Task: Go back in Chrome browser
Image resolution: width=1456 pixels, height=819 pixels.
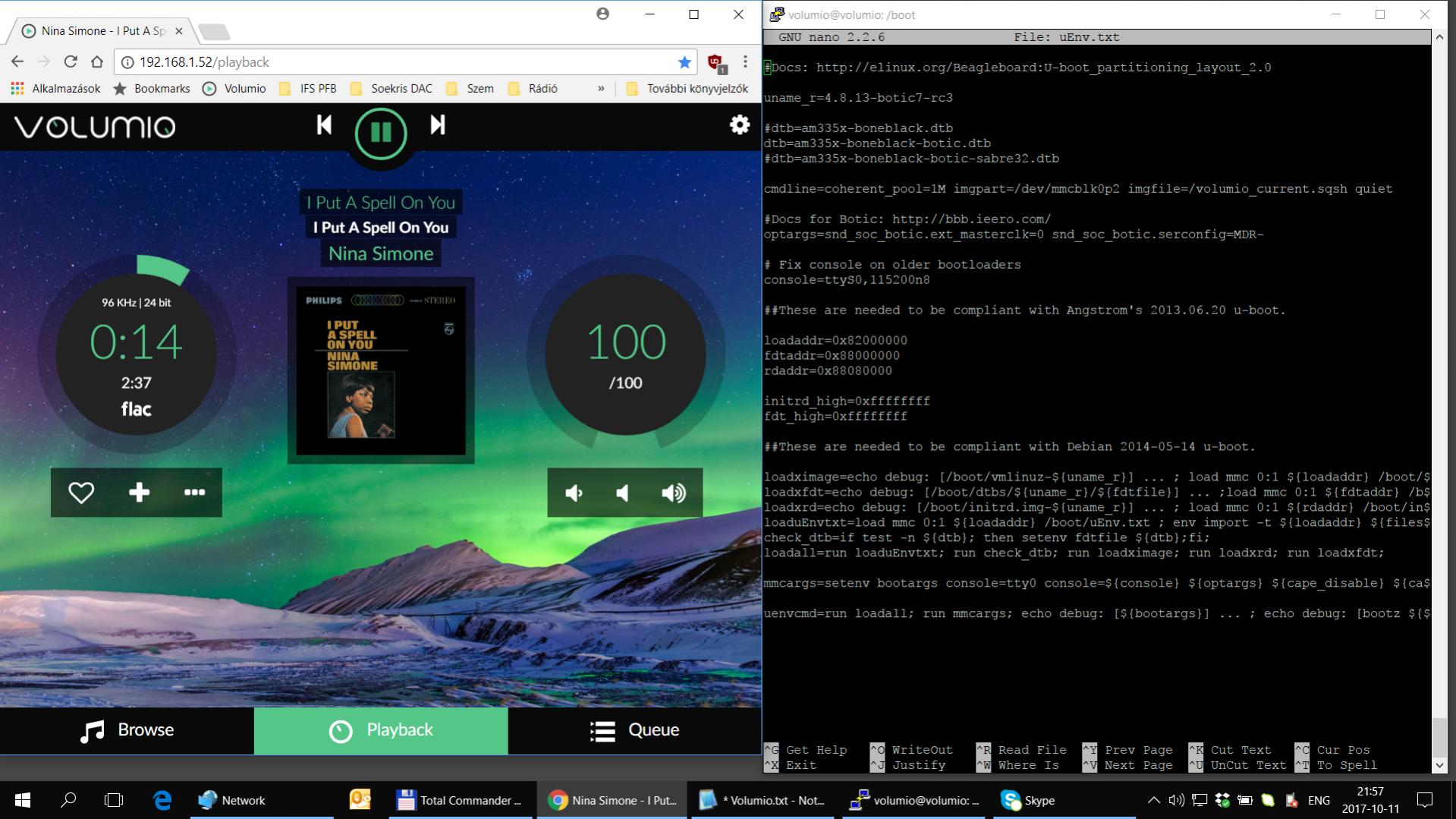Action: tap(17, 61)
